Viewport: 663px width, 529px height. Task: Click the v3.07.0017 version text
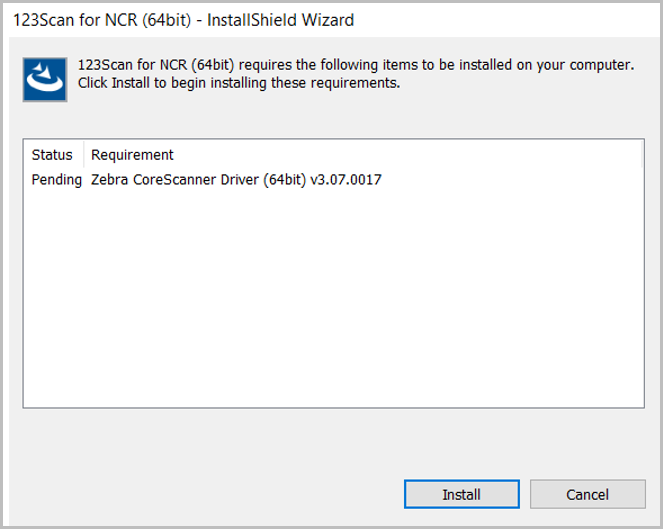[346, 180]
